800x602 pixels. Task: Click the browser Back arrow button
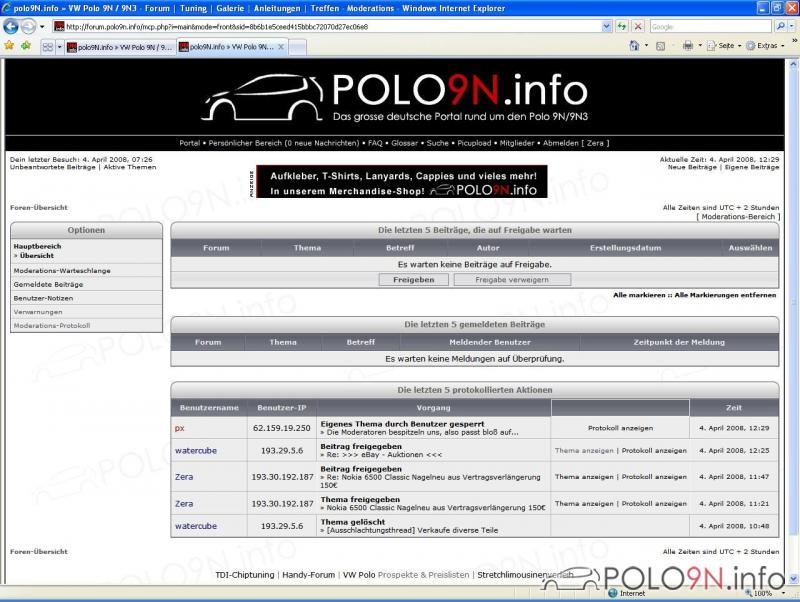(x=11, y=27)
